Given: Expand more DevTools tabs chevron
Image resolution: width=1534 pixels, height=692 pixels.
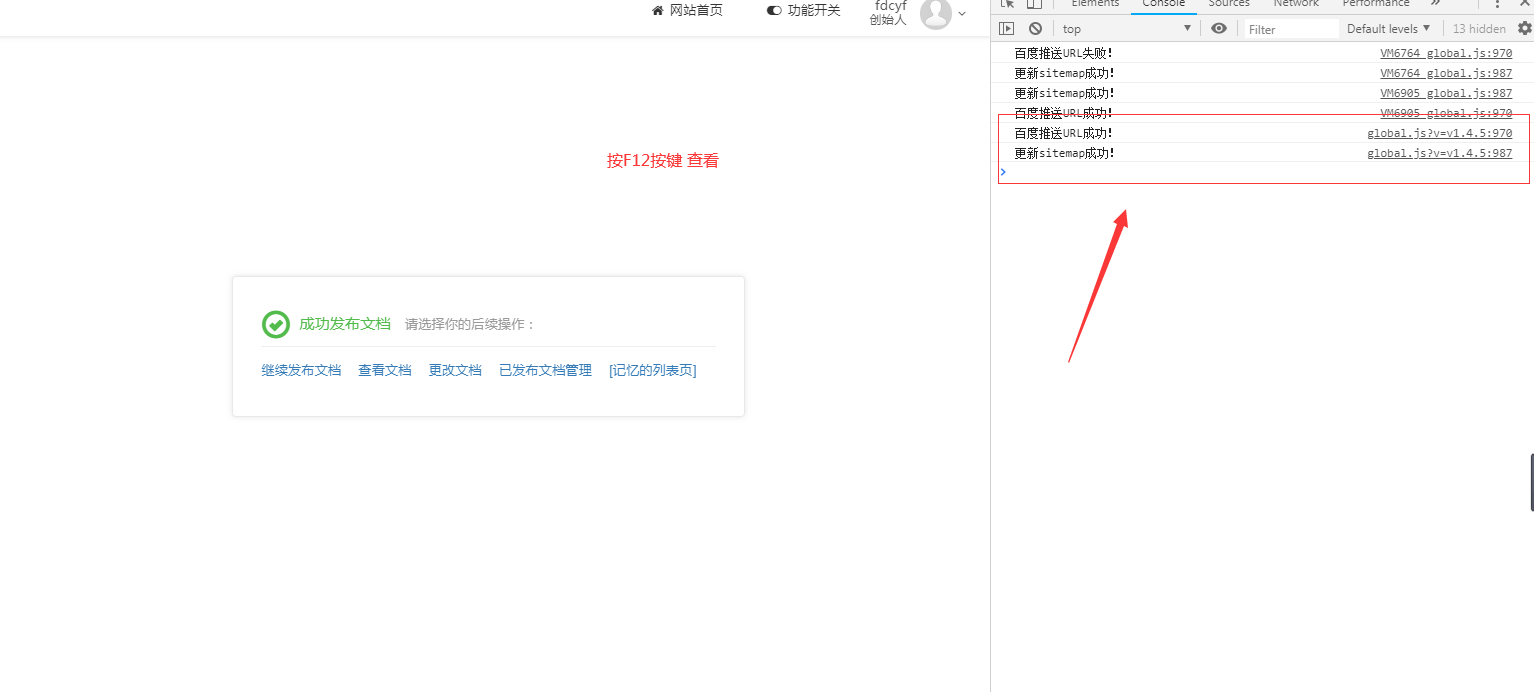Looking at the screenshot, I should [1435, 4].
